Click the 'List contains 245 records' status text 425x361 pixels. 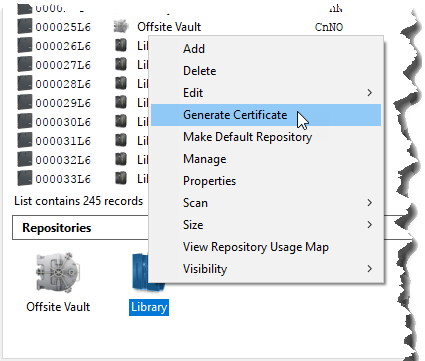(x=79, y=201)
